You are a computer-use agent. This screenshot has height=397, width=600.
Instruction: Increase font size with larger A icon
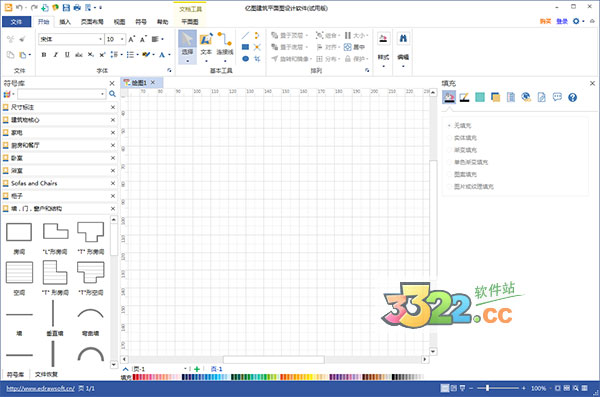point(131,39)
